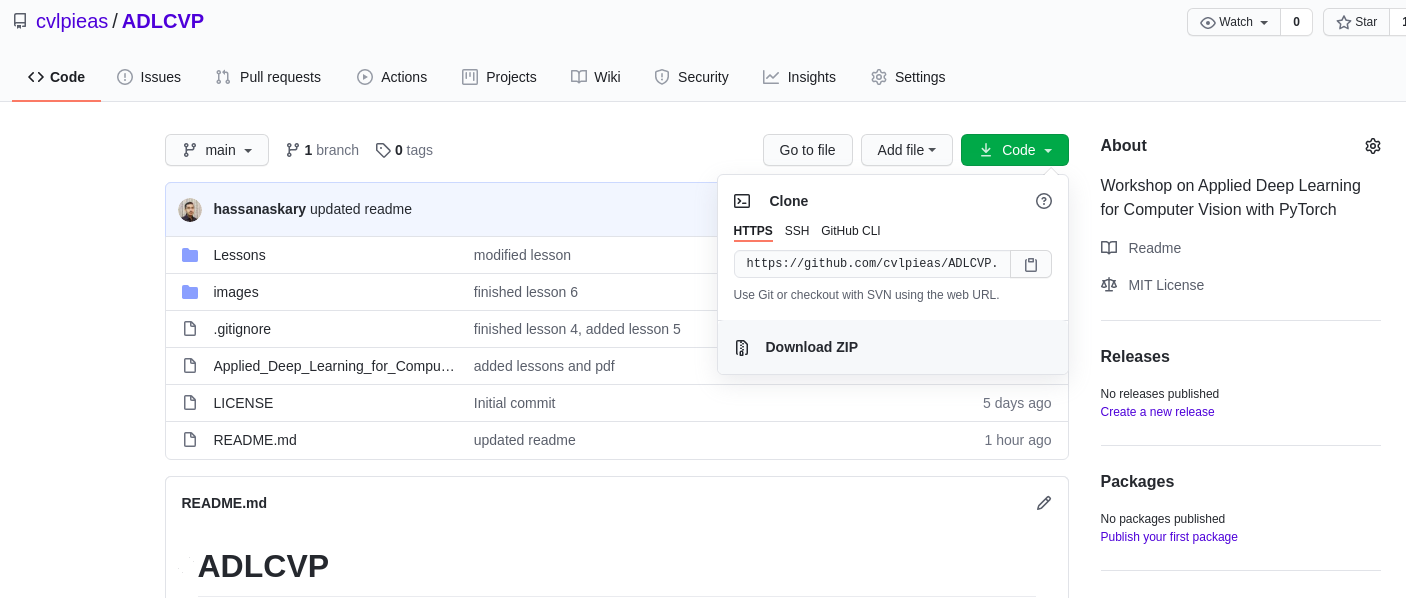Image resolution: width=1406 pixels, height=598 pixels.
Task: Open the Watch notifications dropdown
Action: [1234, 22]
